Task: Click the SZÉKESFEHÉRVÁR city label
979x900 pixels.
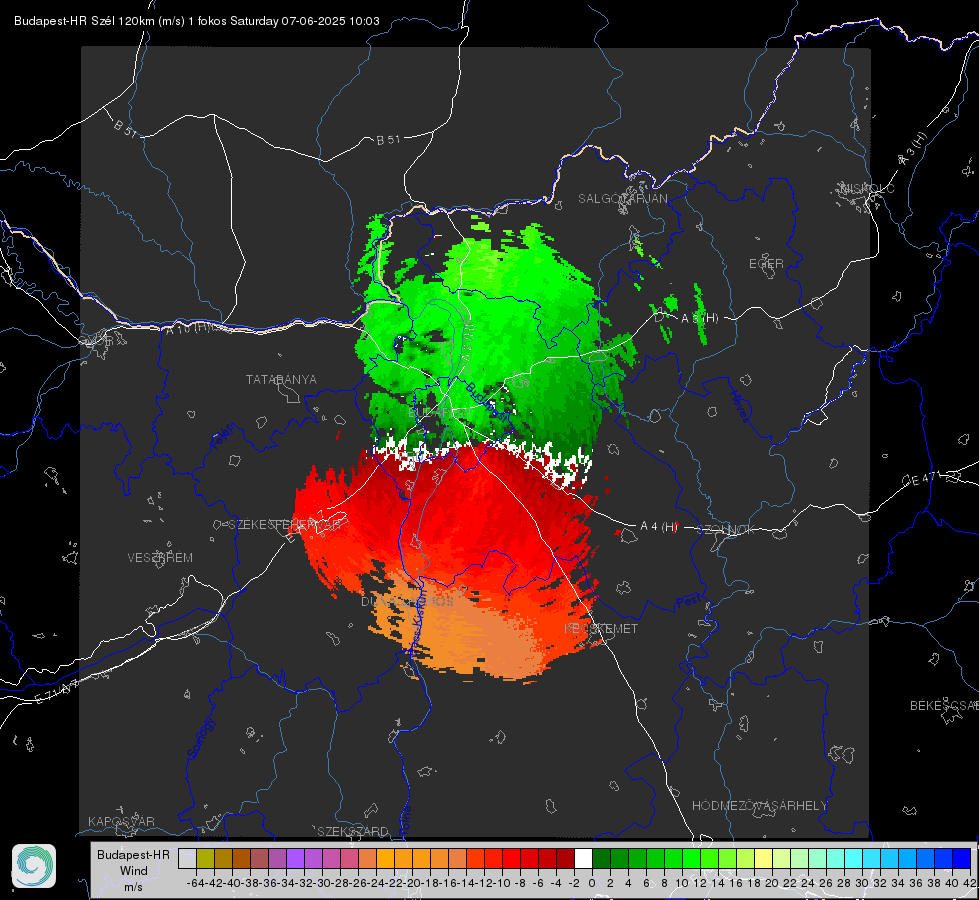Action: pyautogui.click(x=287, y=524)
